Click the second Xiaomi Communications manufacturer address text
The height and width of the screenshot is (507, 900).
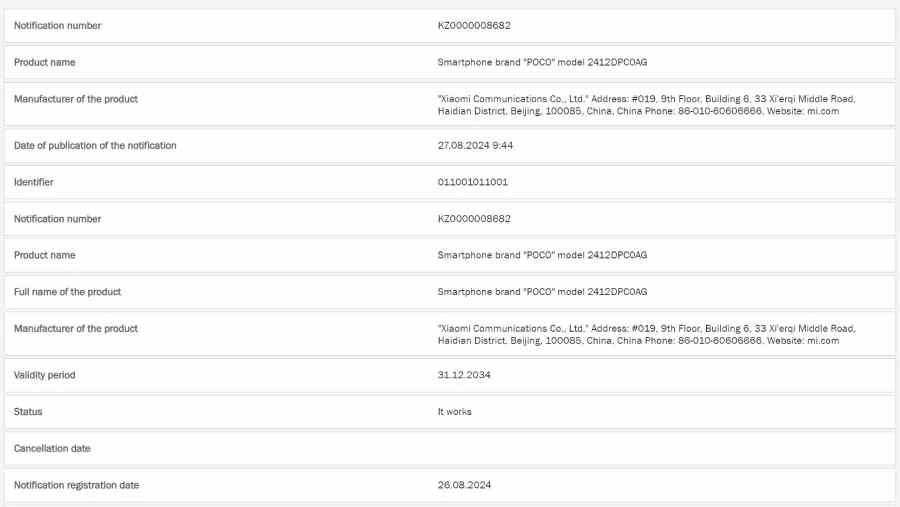pos(646,334)
